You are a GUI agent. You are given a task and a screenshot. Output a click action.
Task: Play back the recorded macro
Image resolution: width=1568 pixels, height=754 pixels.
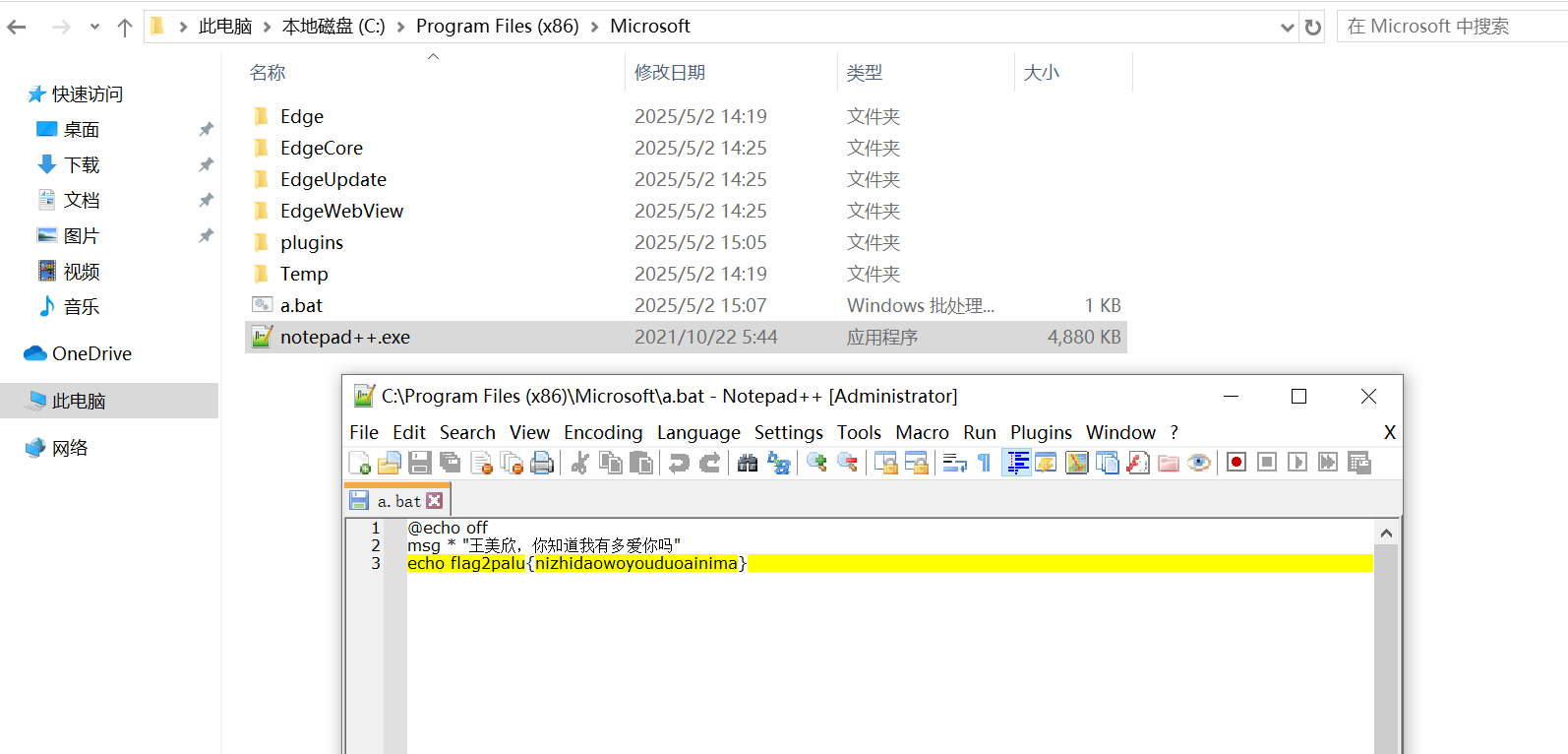[x=1297, y=463]
